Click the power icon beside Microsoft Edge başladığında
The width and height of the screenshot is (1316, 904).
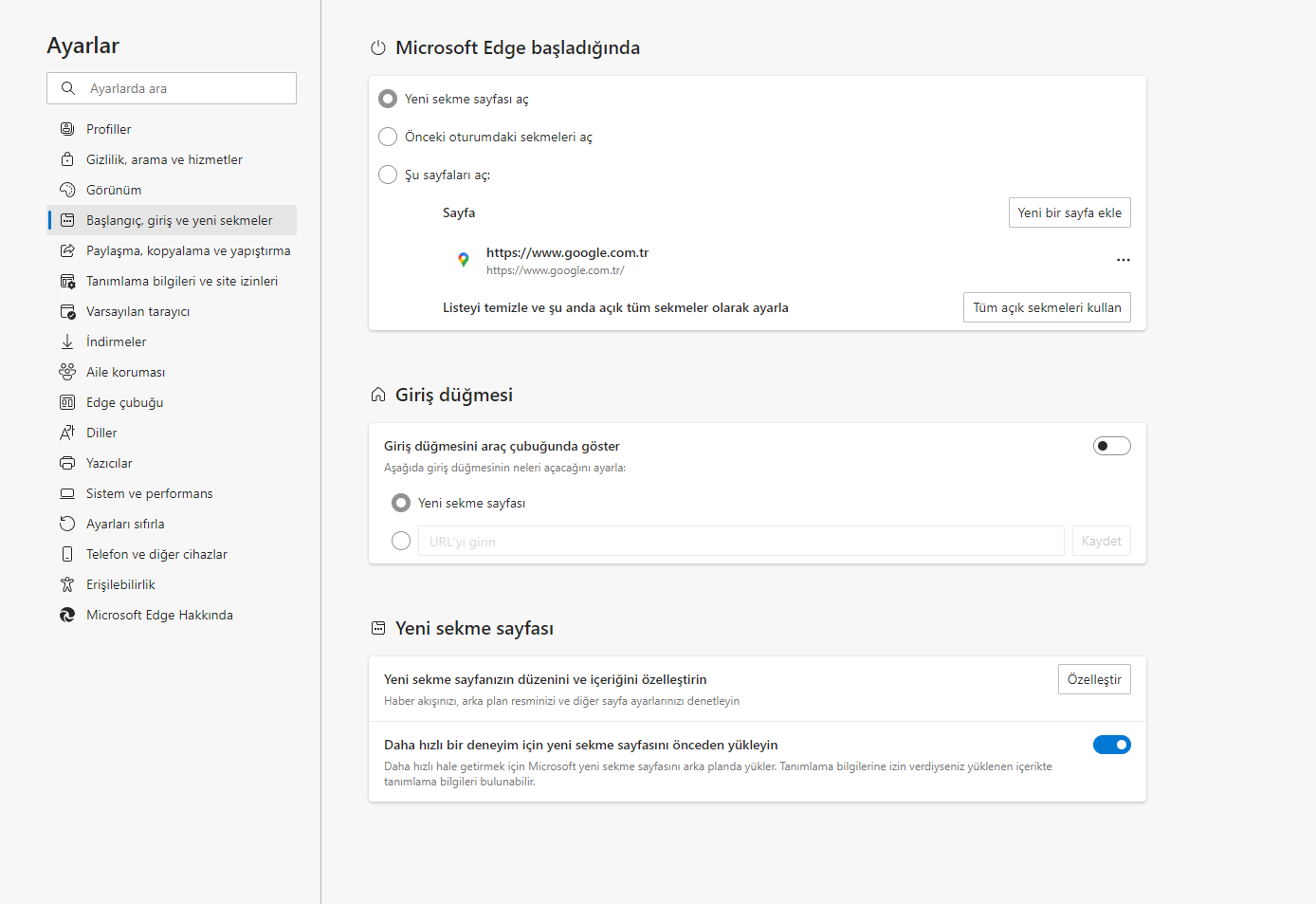point(378,47)
